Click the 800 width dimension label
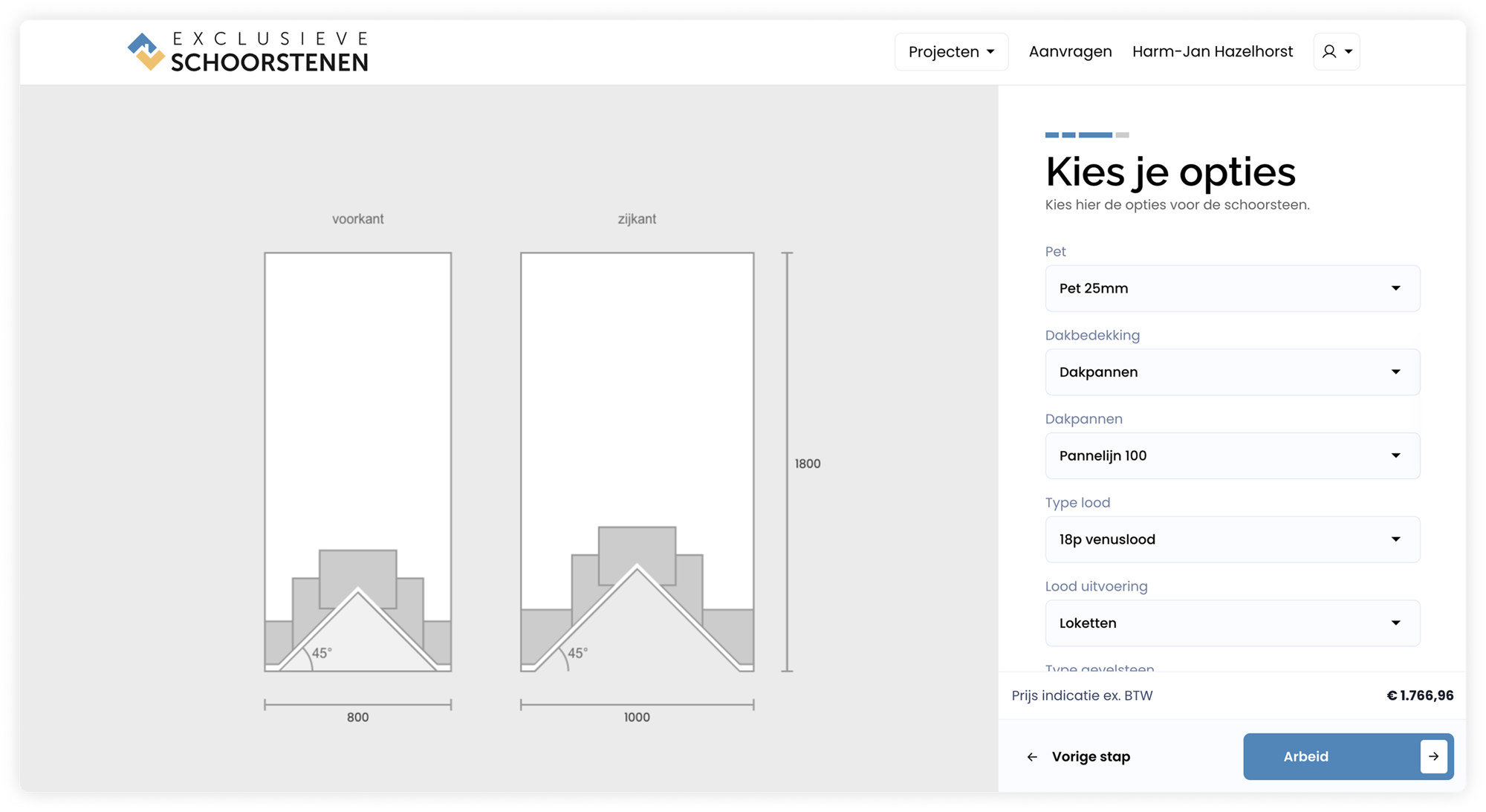 (357, 718)
